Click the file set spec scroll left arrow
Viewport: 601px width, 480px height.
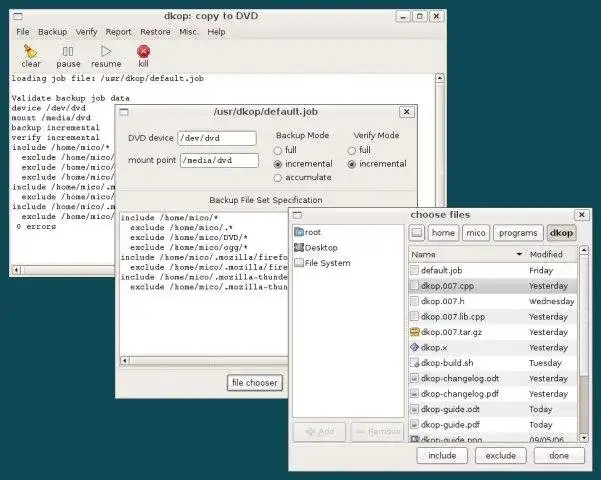[125, 360]
